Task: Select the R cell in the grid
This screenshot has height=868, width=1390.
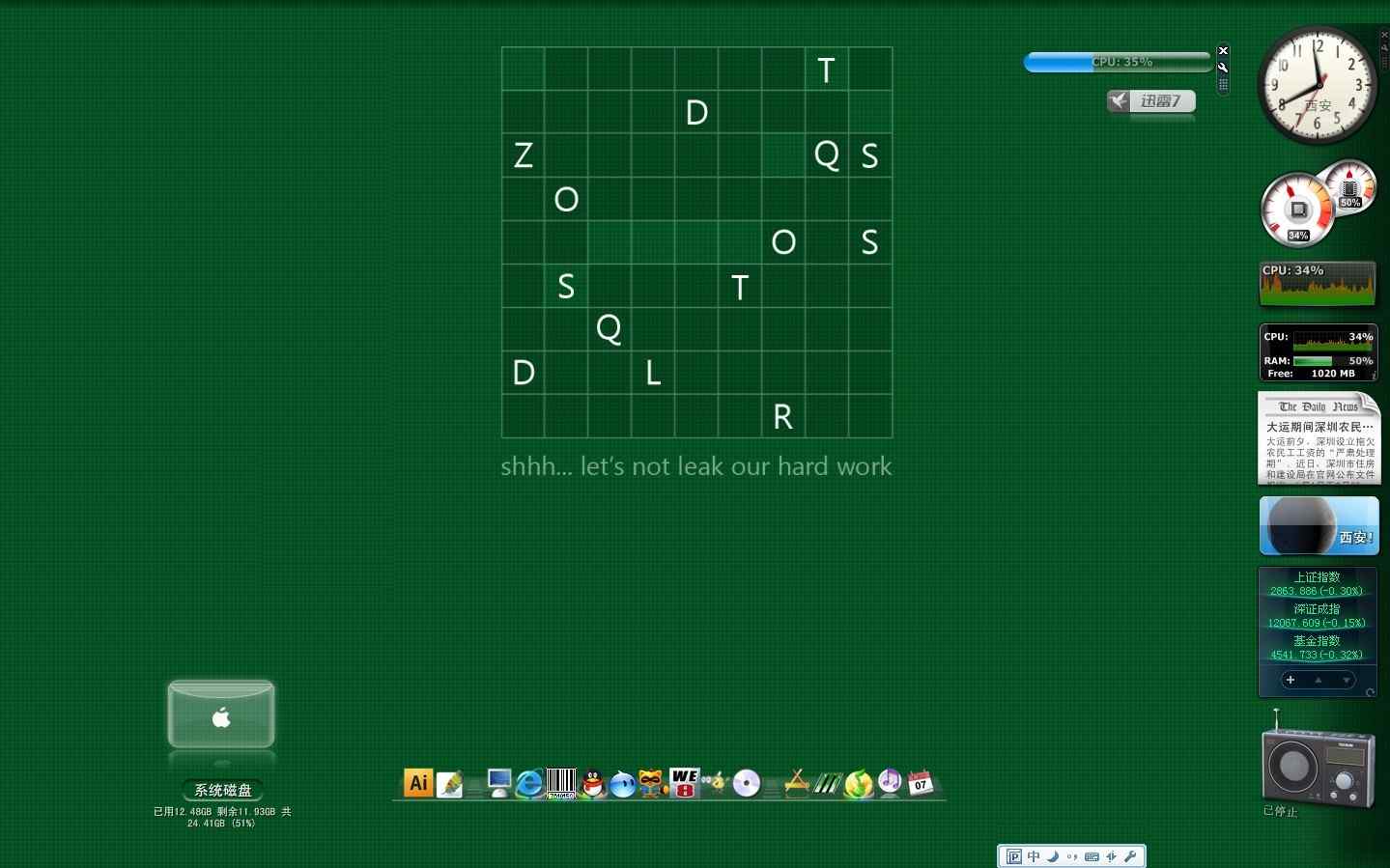Action: (783, 416)
